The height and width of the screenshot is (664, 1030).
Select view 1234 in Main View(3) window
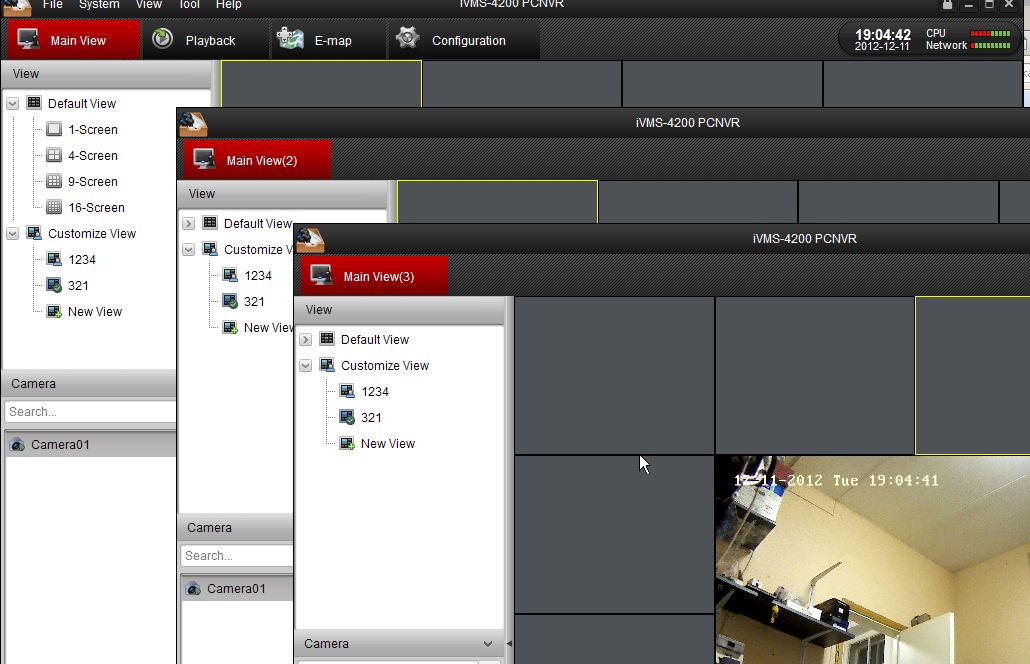click(374, 392)
